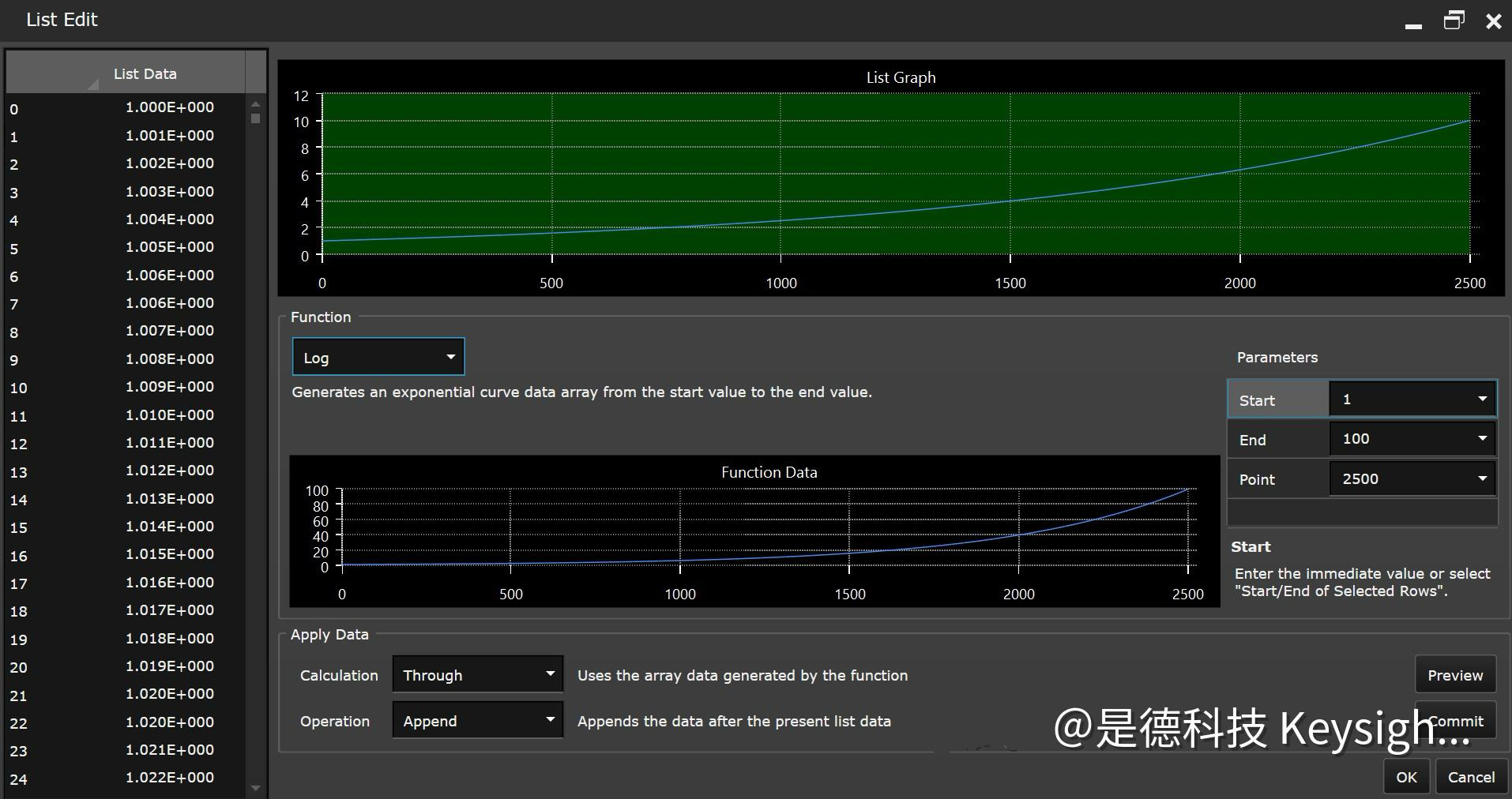Open the Point parameter dropdown arrow
Screen dimensions: 1512x799
click(x=1482, y=478)
